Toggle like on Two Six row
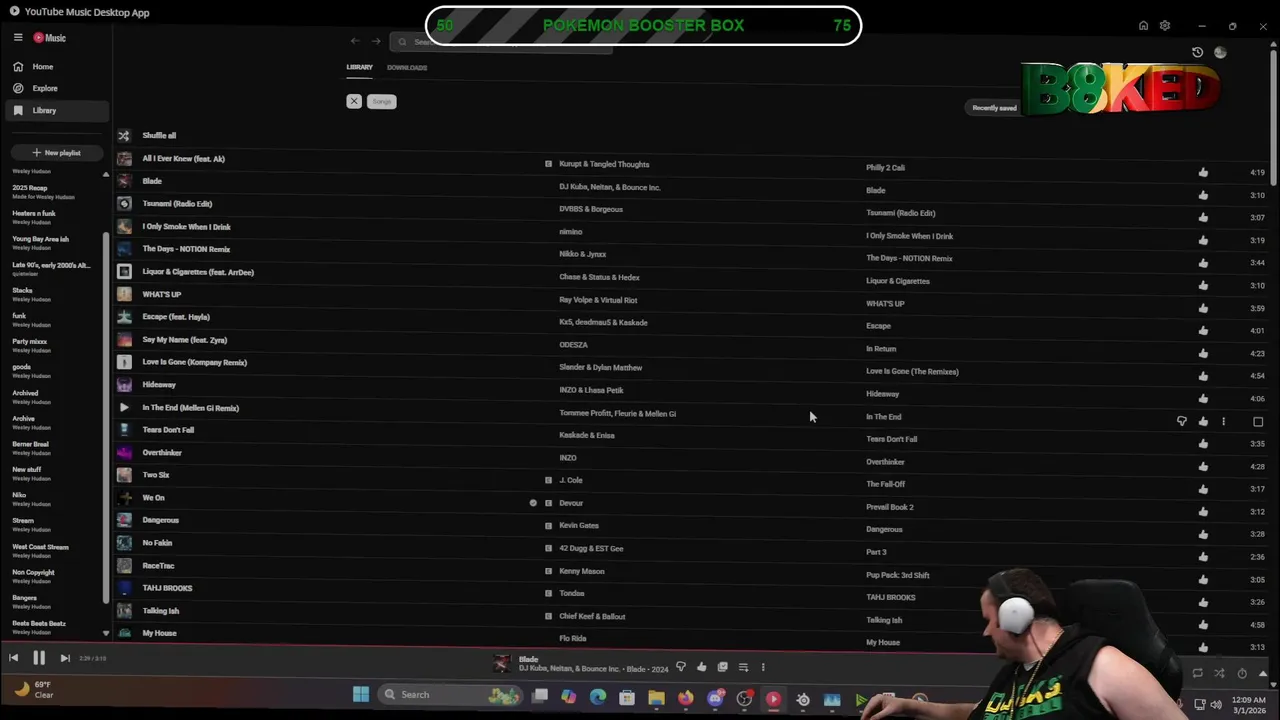The width and height of the screenshot is (1280, 720). point(1203,489)
